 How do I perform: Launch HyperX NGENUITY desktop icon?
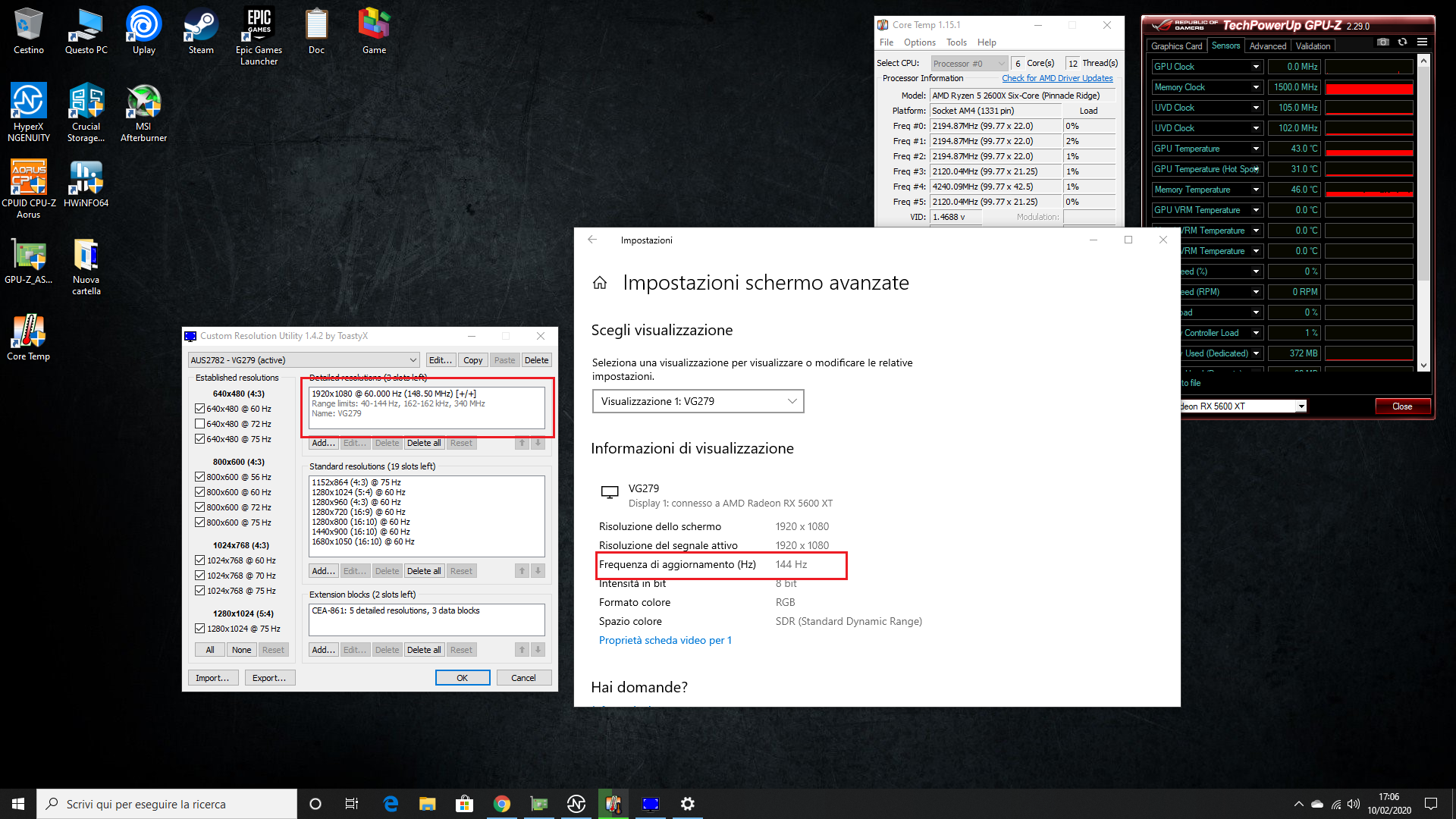(28, 112)
